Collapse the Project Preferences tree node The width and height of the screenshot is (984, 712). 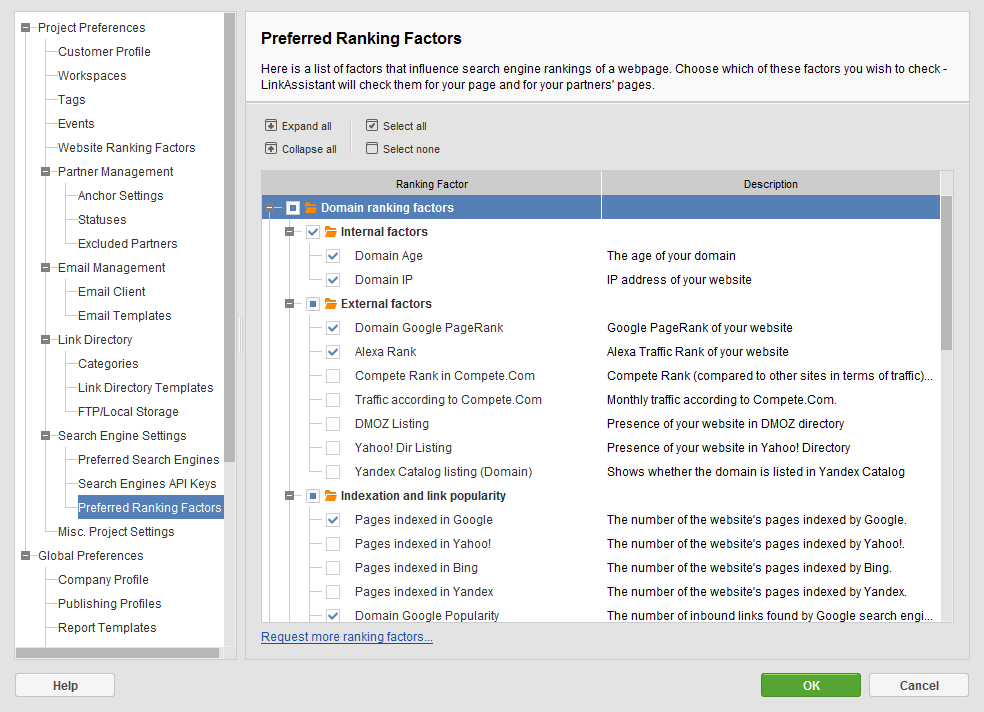[25, 28]
